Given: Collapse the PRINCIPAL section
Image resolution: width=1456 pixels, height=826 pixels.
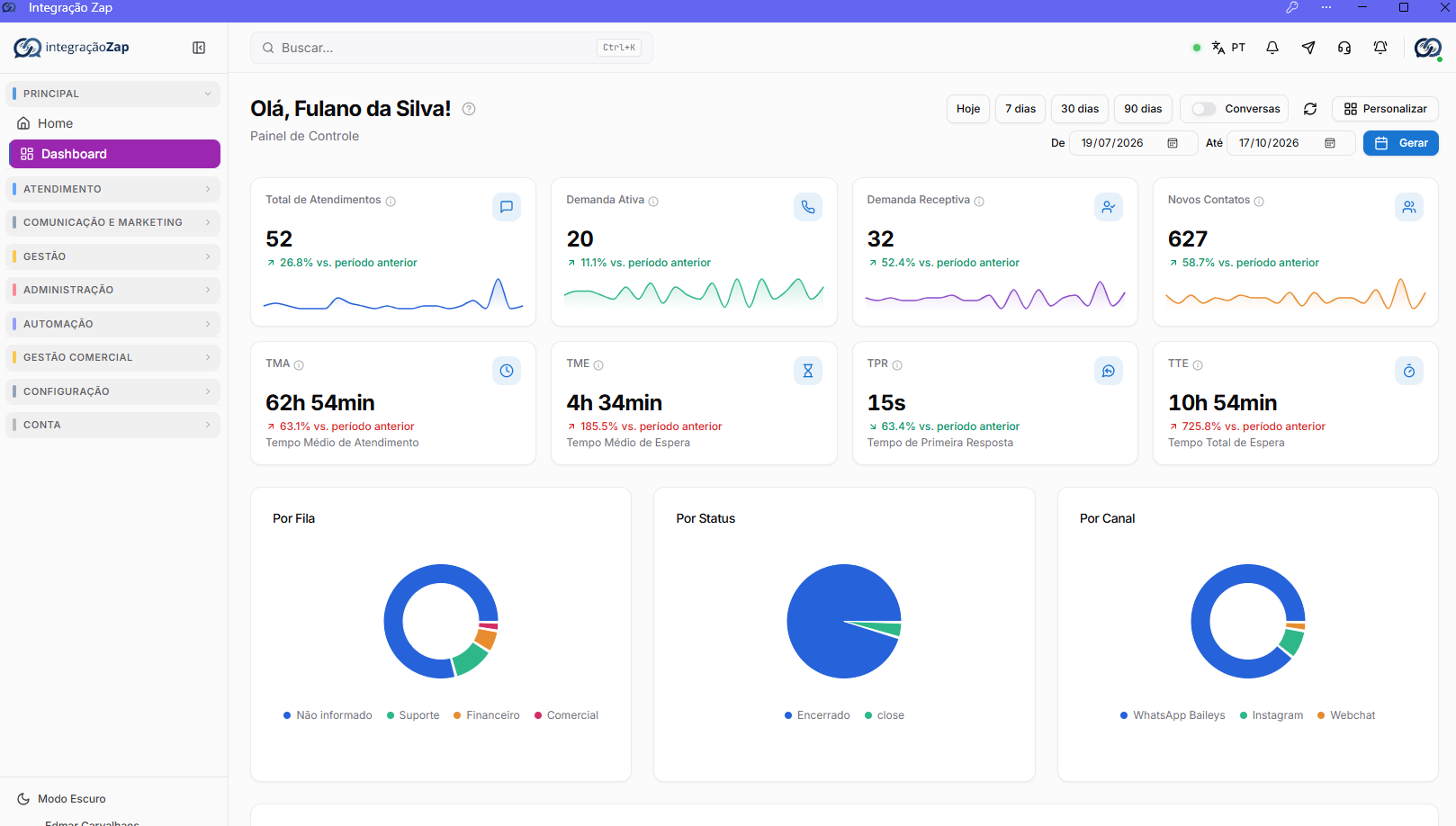Looking at the screenshot, I should coord(113,94).
